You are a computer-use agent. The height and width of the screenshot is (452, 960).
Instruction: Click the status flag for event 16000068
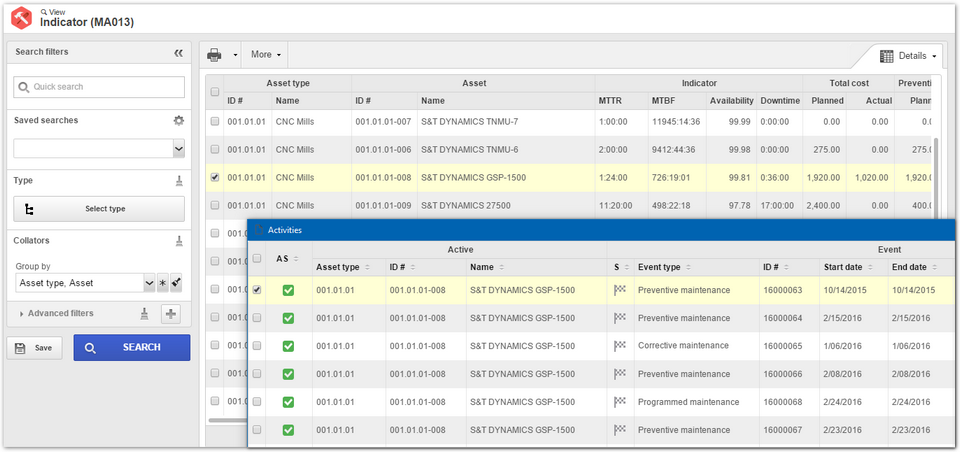point(620,402)
